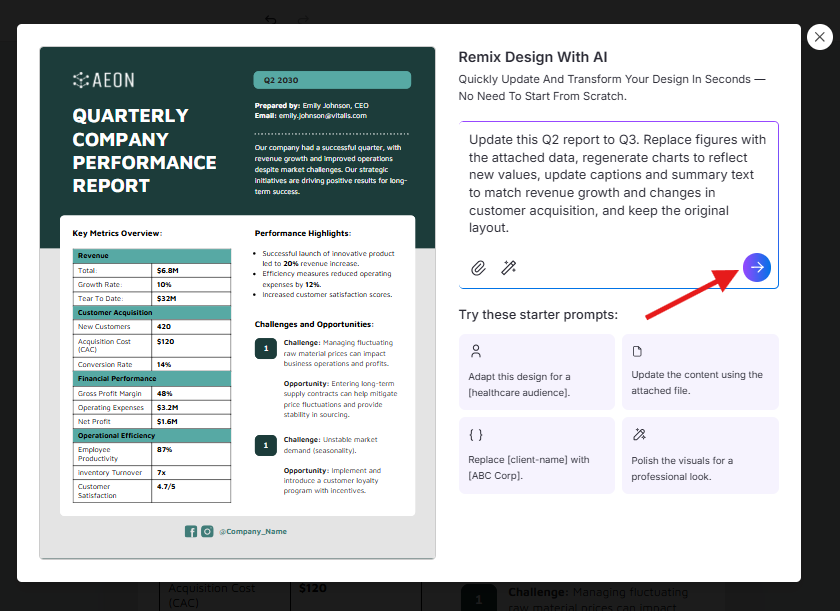Click the AEON logo in the report
Screen dimensions: 840x611
(x=104, y=80)
